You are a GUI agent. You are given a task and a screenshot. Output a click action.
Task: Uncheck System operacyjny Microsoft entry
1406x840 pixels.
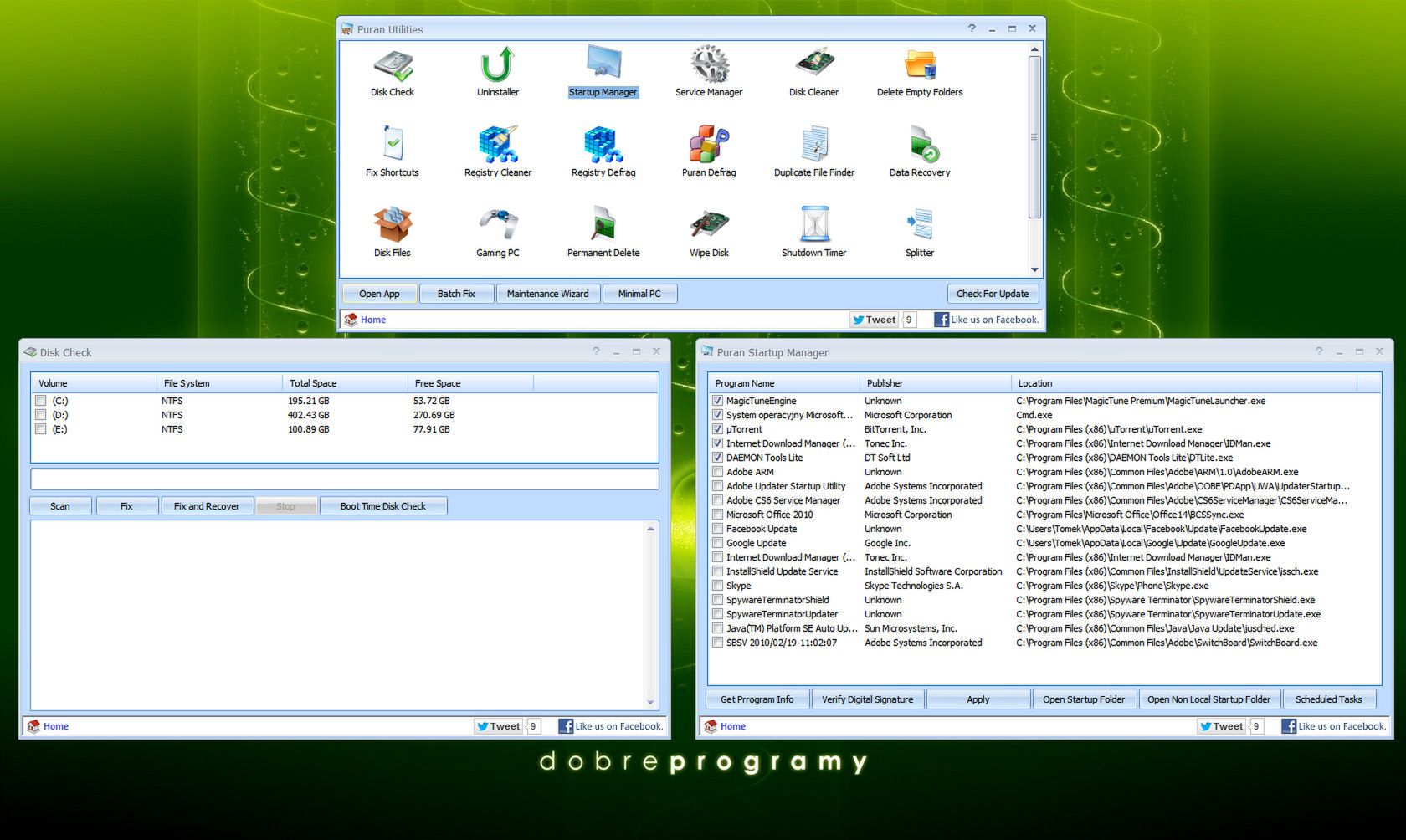pos(717,415)
